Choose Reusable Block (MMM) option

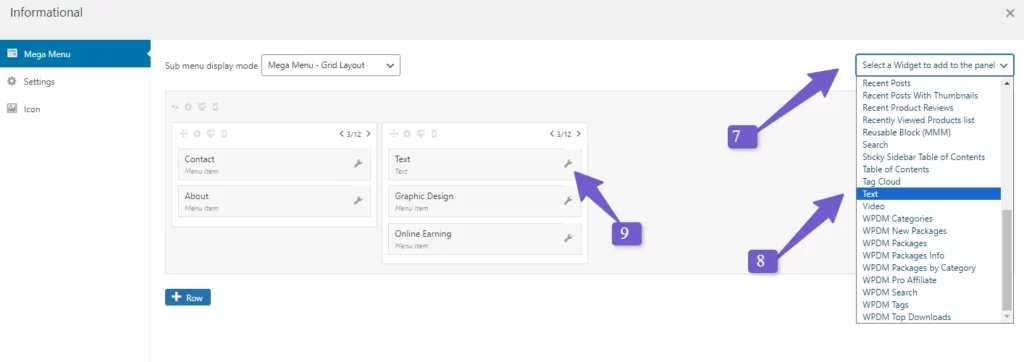929,133
